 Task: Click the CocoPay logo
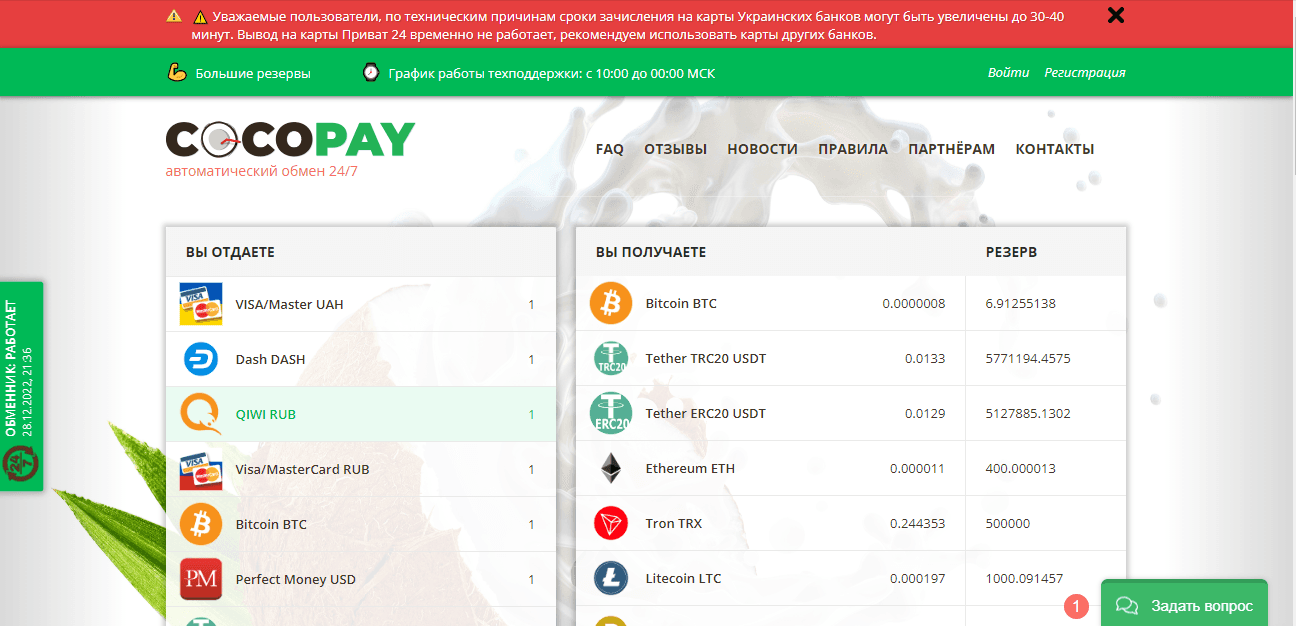pyautogui.click(x=290, y=141)
